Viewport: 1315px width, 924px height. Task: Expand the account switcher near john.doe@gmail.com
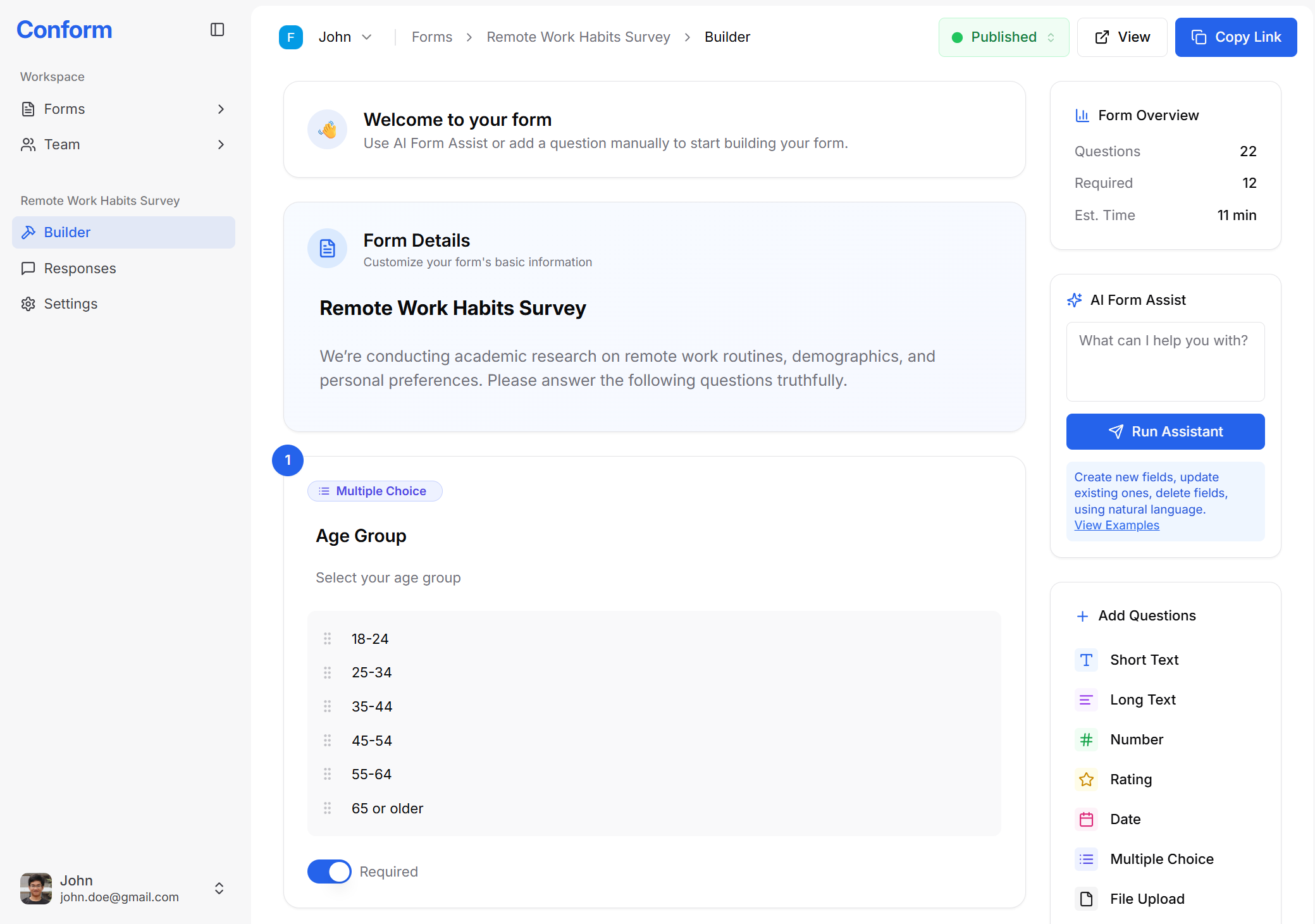[x=218, y=888]
